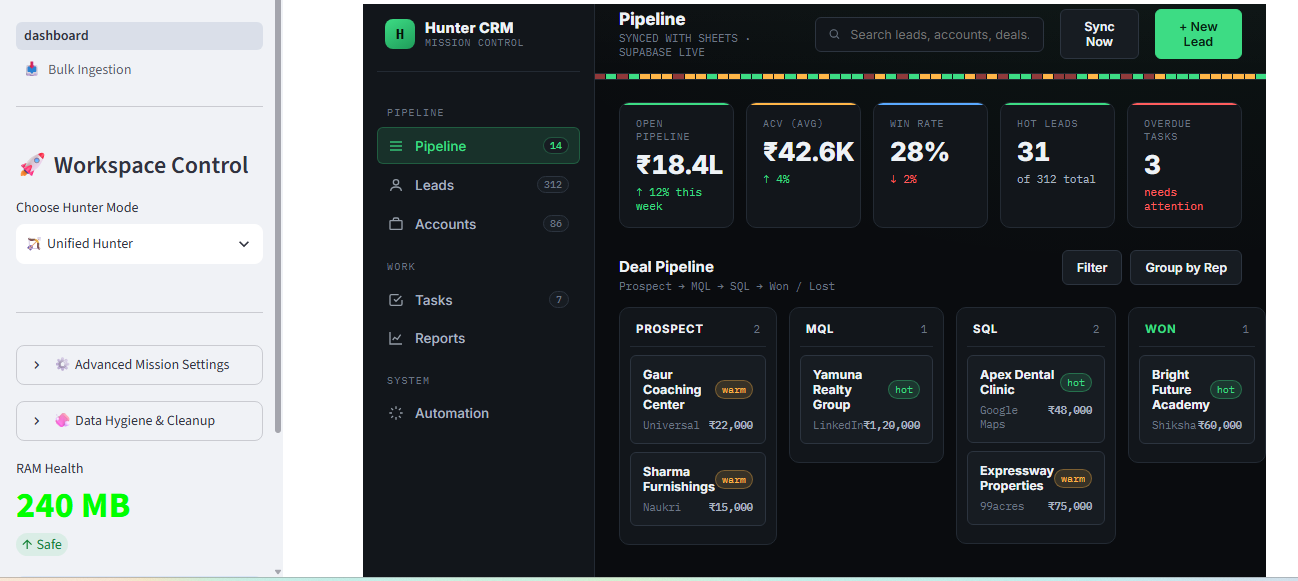Click the Group by Rep button
The height and width of the screenshot is (581, 1298).
1186,267
